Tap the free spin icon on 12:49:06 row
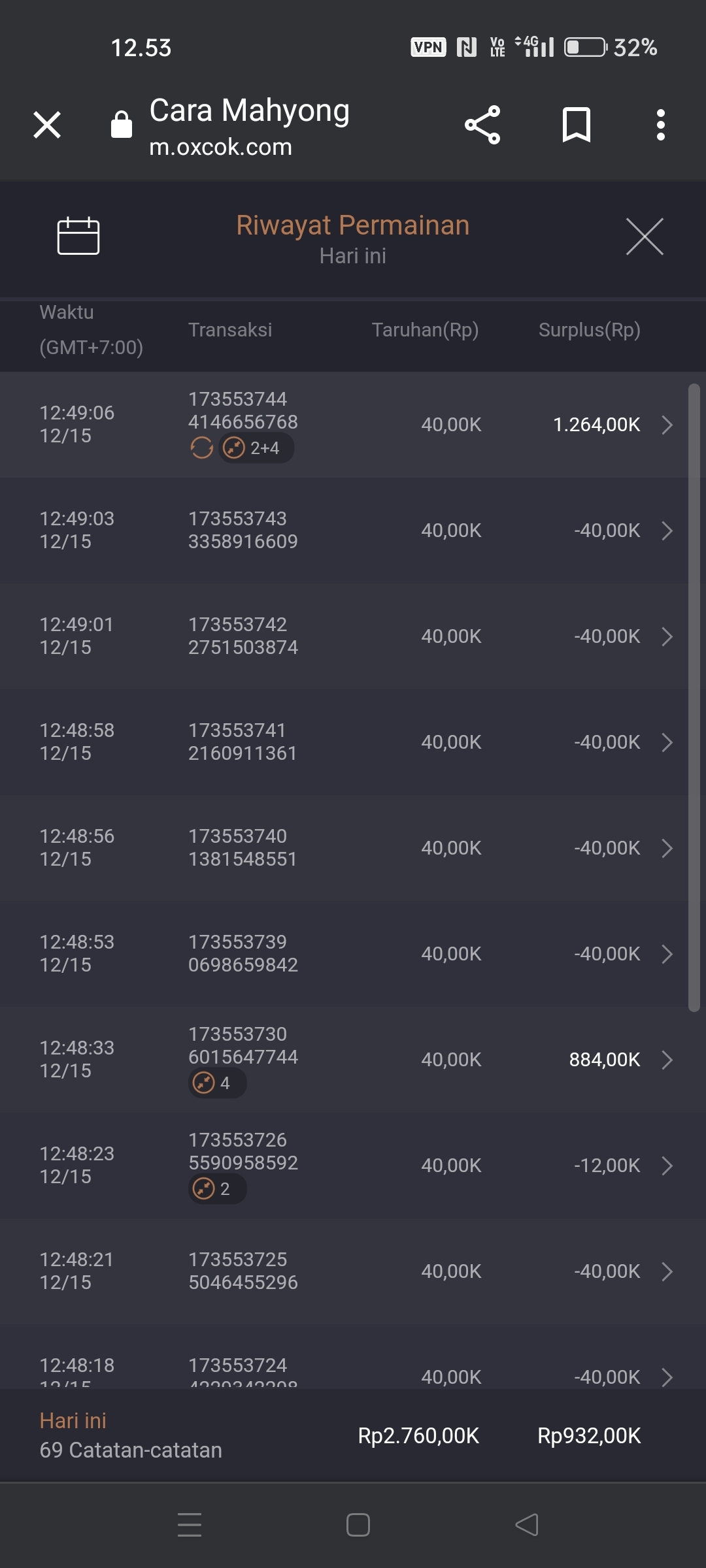Image resolution: width=706 pixels, height=1568 pixels. pyautogui.click(x=201, y=448)
